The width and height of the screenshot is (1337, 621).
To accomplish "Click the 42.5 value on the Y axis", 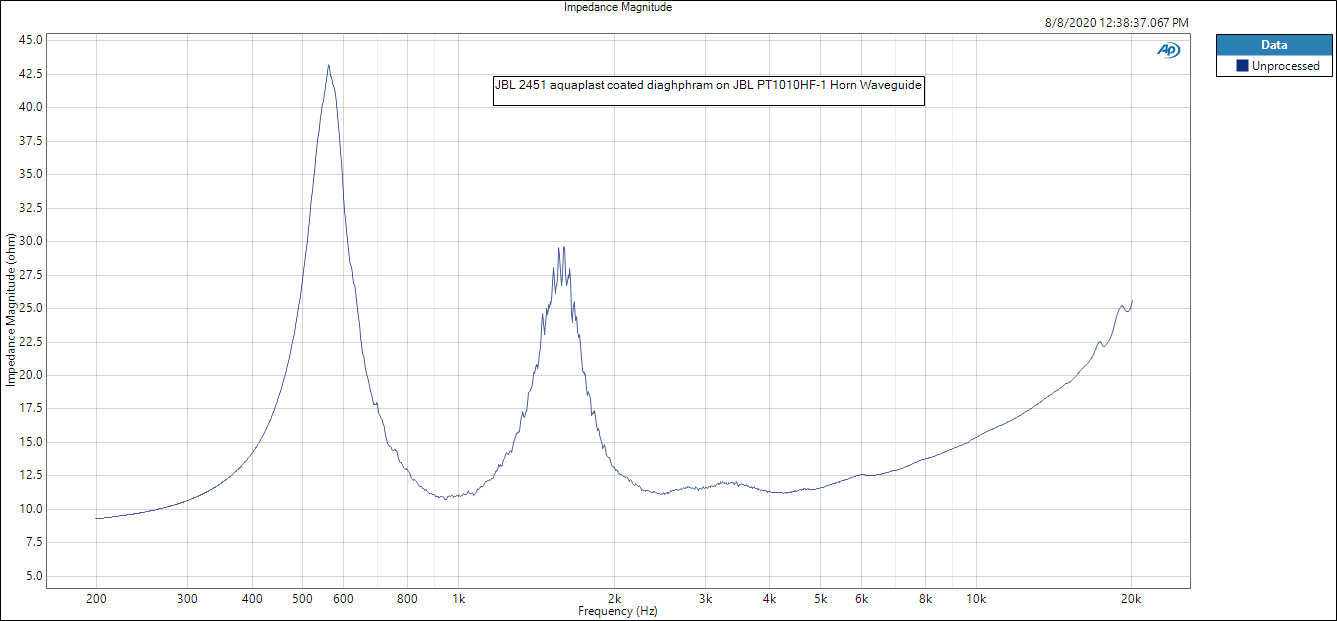I will point(31,74).
